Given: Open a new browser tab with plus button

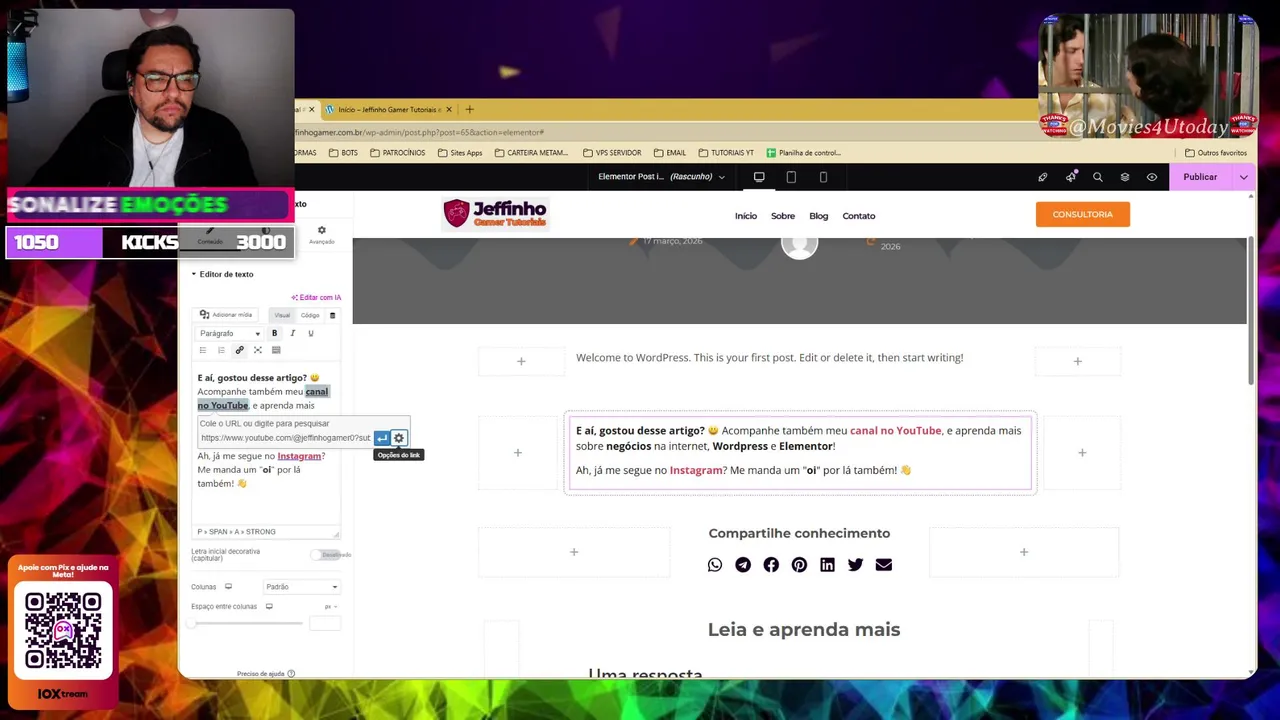Looking at the screenshot, I should point(469,110).
